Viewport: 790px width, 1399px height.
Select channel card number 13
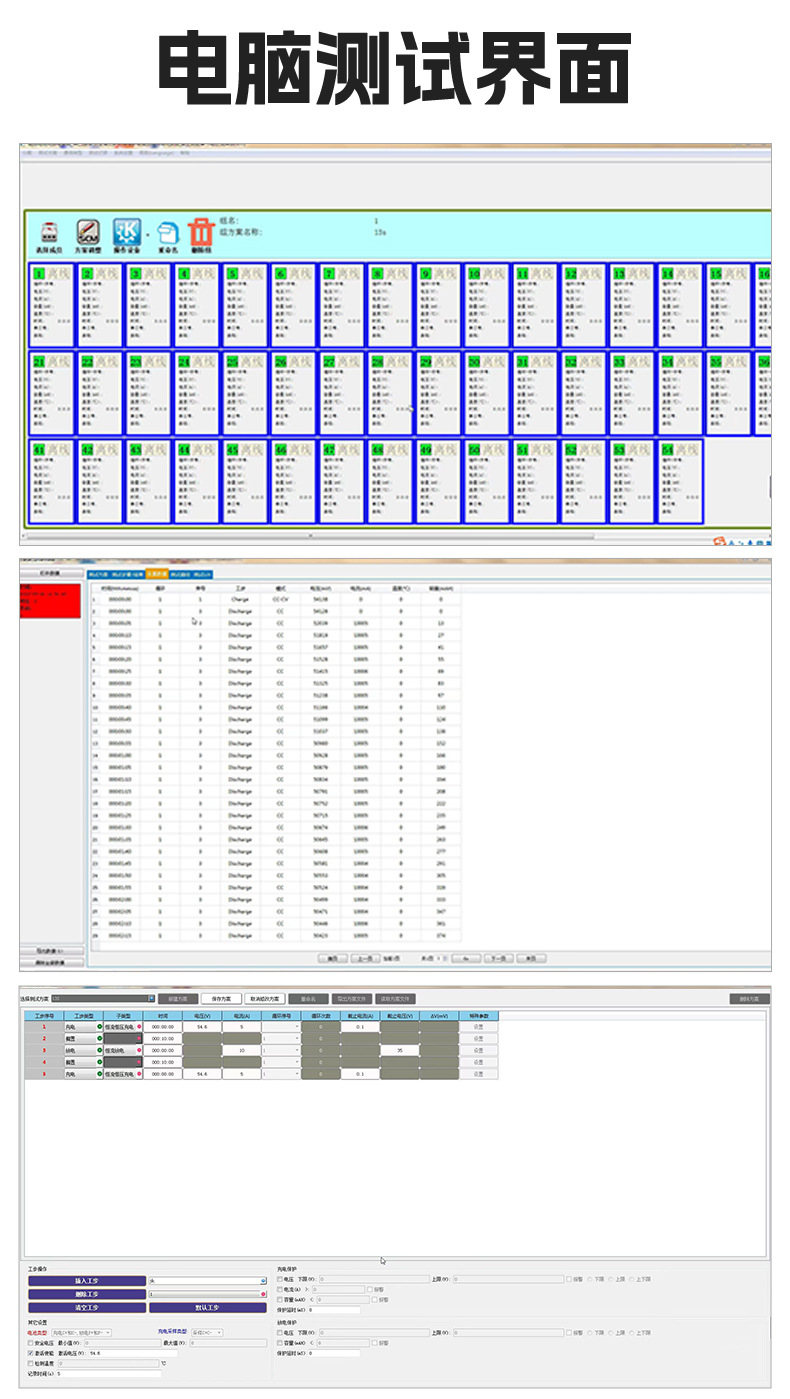click(x=632, y=306)
